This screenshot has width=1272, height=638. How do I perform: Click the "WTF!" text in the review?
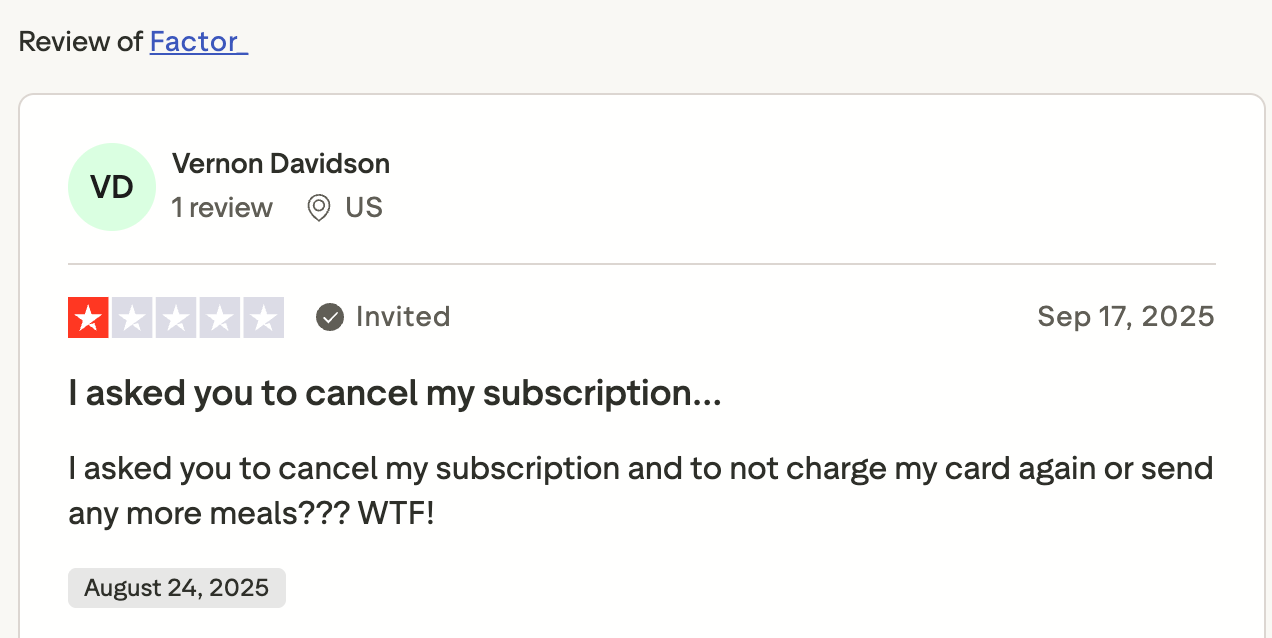(396, 515)
